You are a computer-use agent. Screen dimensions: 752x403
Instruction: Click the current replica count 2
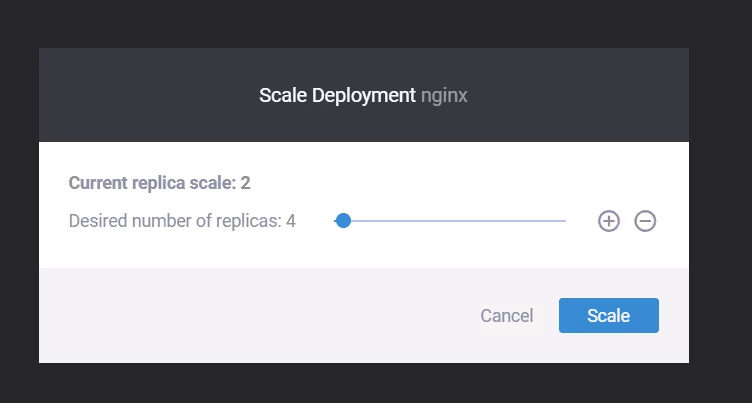pos(246,183)
